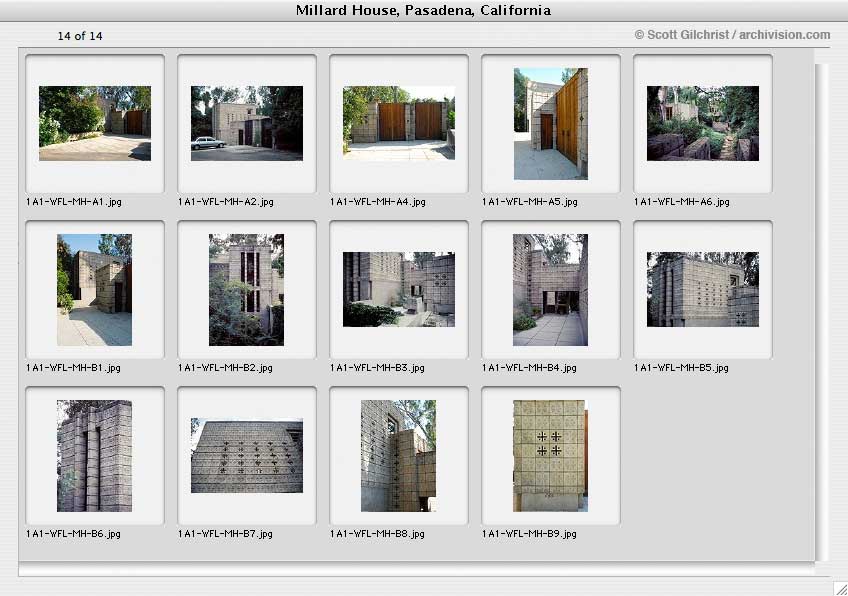848x596 pixels.
Task: Click filename label 1A1-WFL-MH-B8.jpg
Action: click(377, 534)
